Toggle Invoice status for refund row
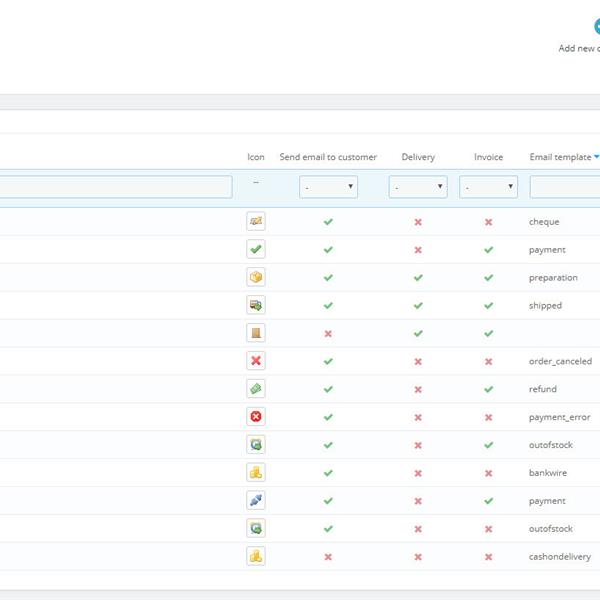600x600 pixels. 488,389
